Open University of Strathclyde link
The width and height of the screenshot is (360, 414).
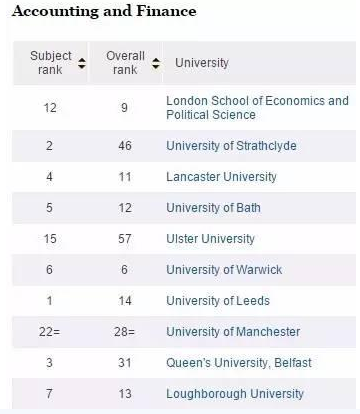[x=231, y=146]
